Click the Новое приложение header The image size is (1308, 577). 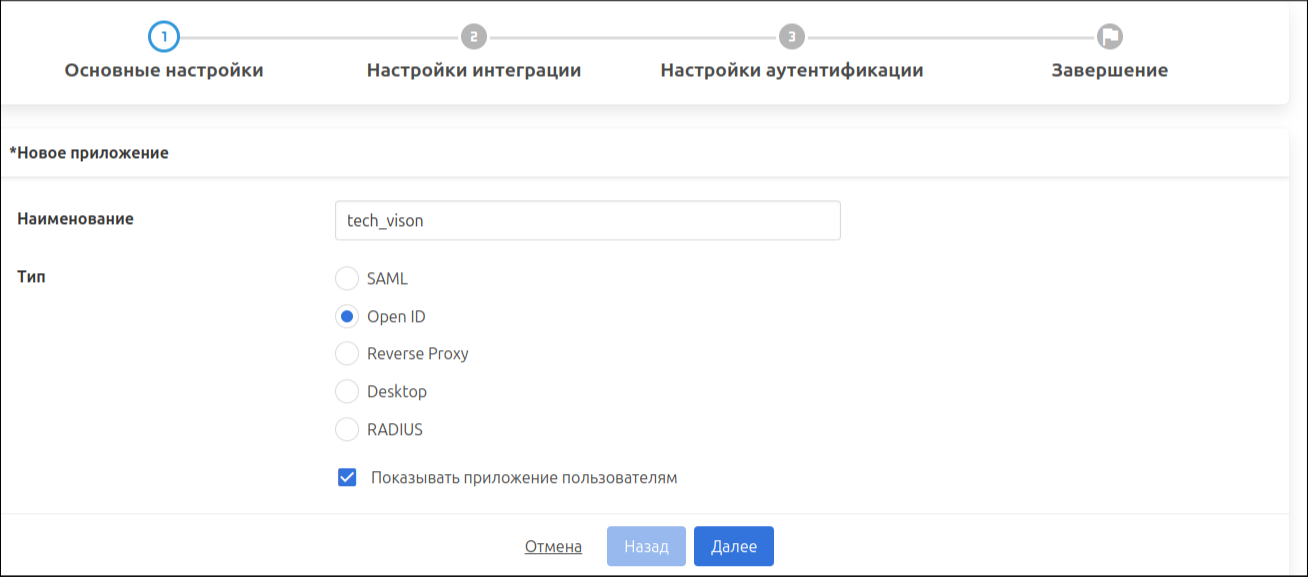(x=89, y=153)
